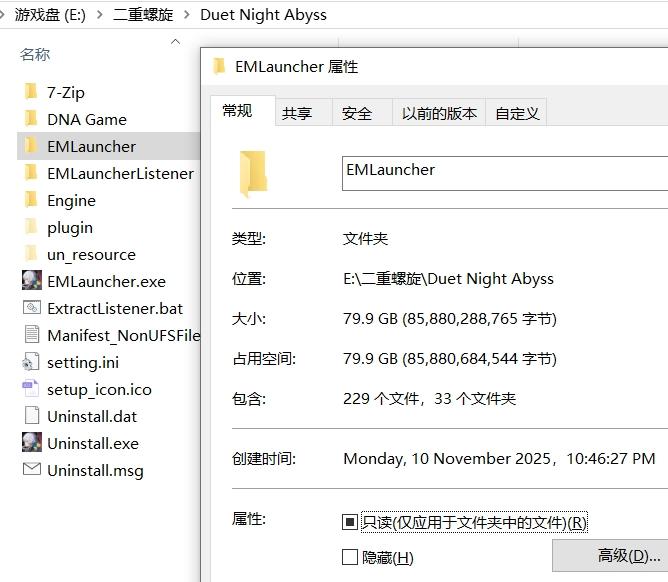Click the Uninstall.msg mail icon
Image resolution: width=668 pixels, height=582 pixels.
coord(31,470)
